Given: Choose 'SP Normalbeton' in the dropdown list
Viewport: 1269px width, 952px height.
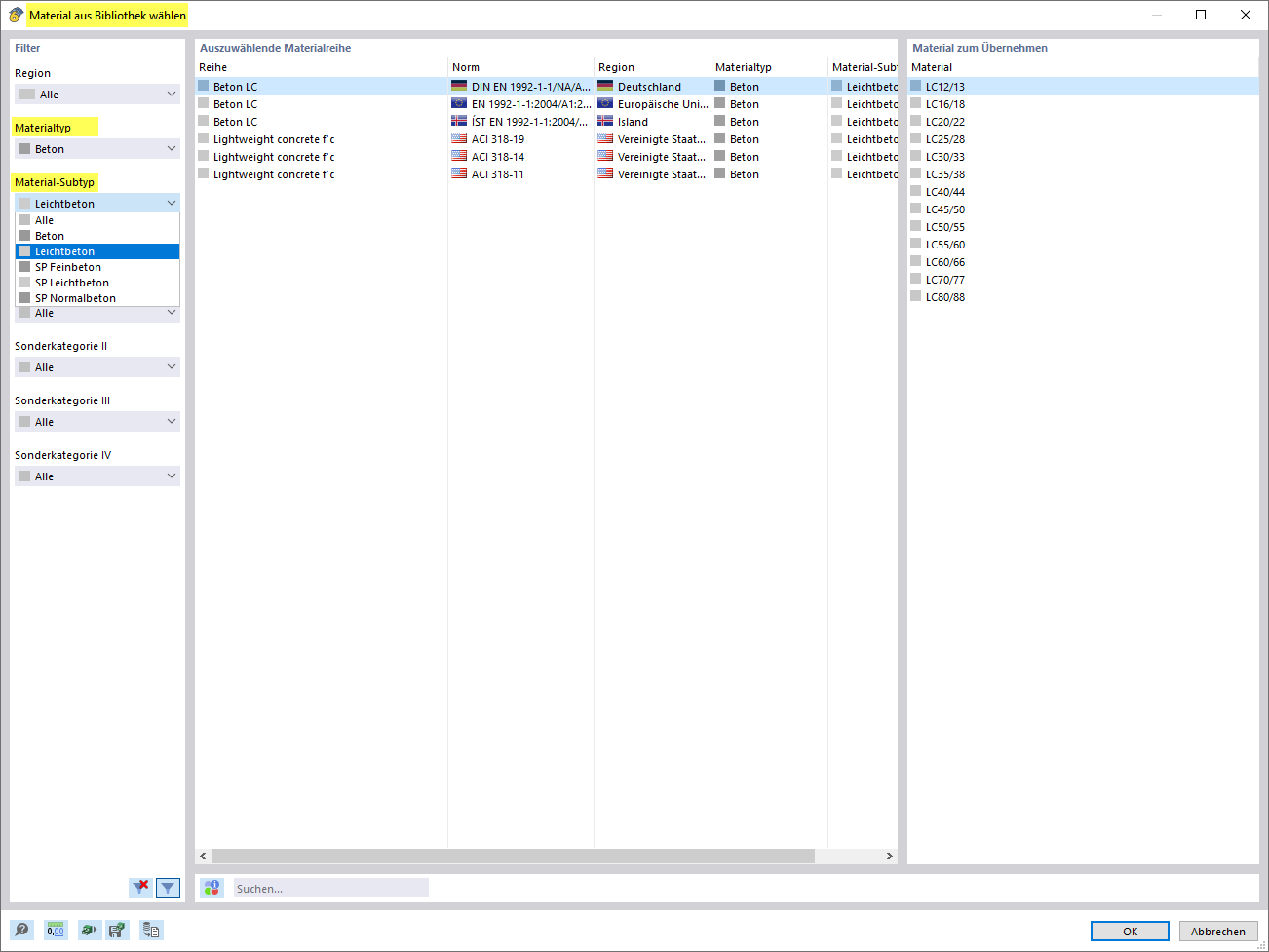Looking at the screenshot, I should tap(97, 298).
